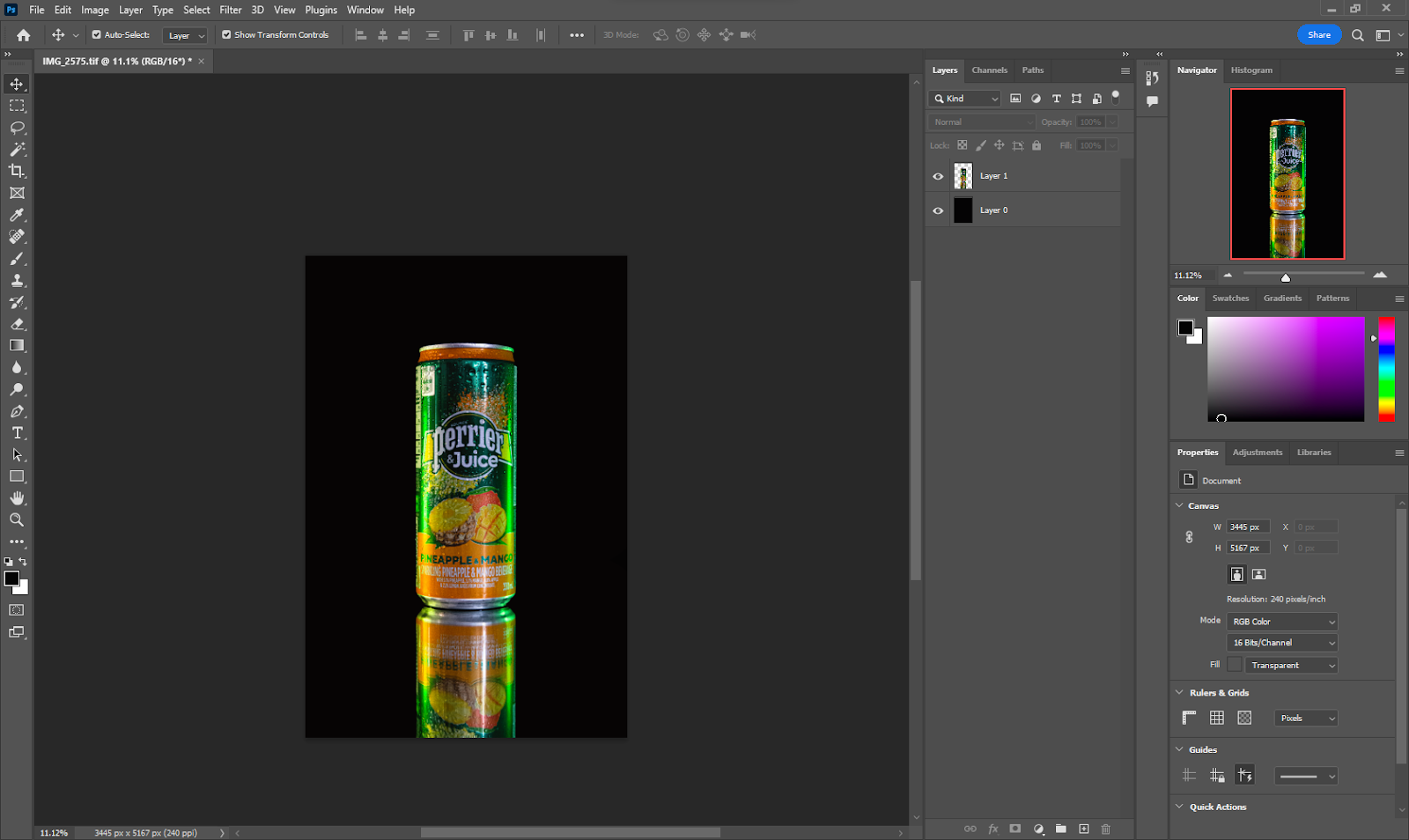Viewport: 1409px width, 840px height.
Task: Delete layer with trash icon
Action: 1106,829
